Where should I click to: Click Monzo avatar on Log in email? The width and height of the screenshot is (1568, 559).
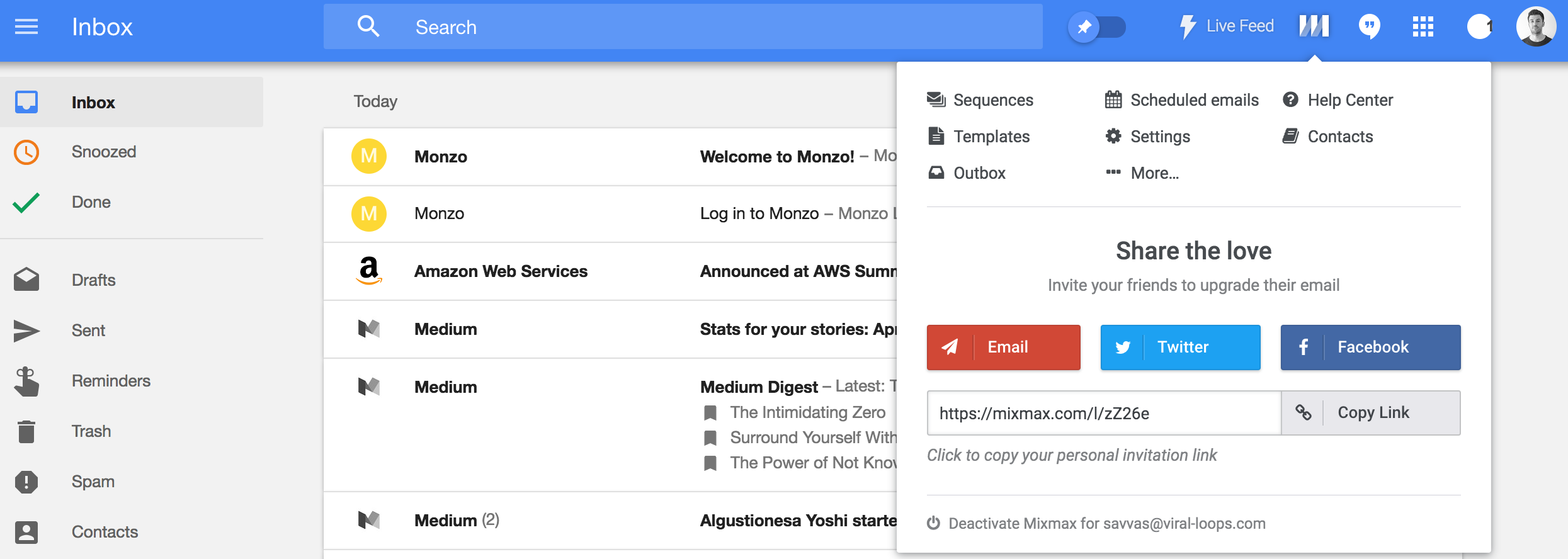click(x=369, y=214)
